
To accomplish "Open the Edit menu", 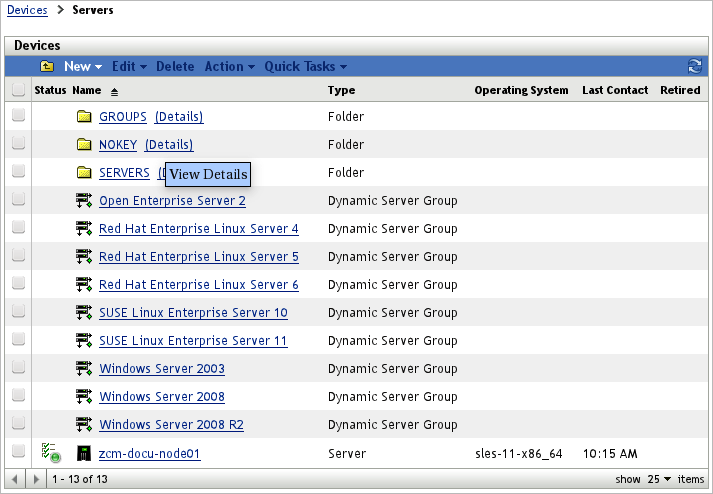I will pos(129,67).
